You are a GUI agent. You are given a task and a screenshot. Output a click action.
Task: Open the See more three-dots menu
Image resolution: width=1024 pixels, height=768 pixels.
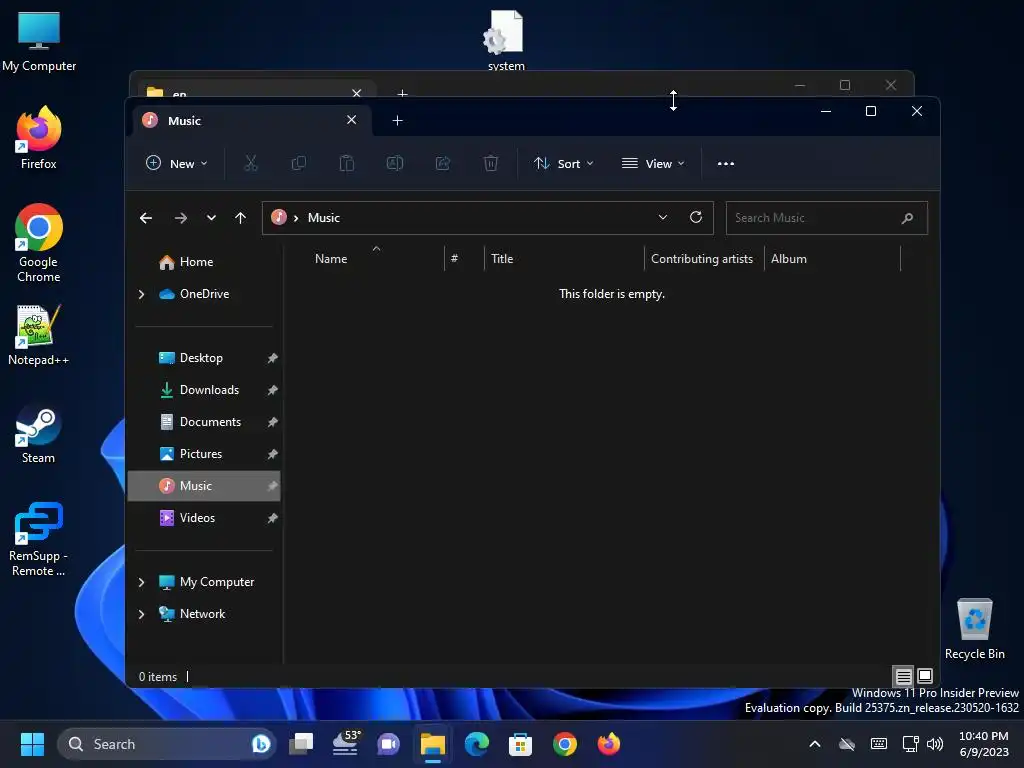click(x=726, y=164)
